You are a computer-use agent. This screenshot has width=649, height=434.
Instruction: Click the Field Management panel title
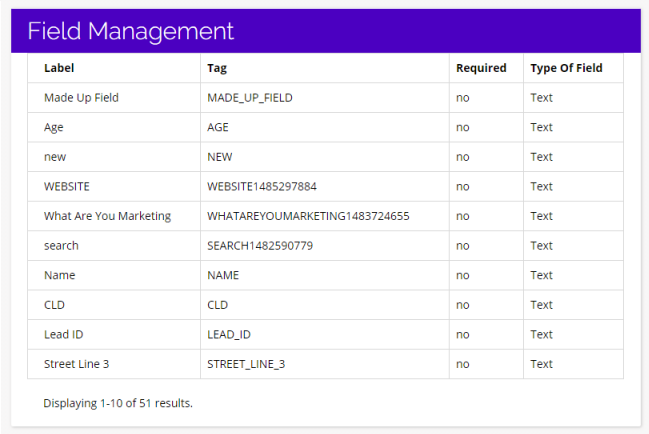click(x=131, y=31)
